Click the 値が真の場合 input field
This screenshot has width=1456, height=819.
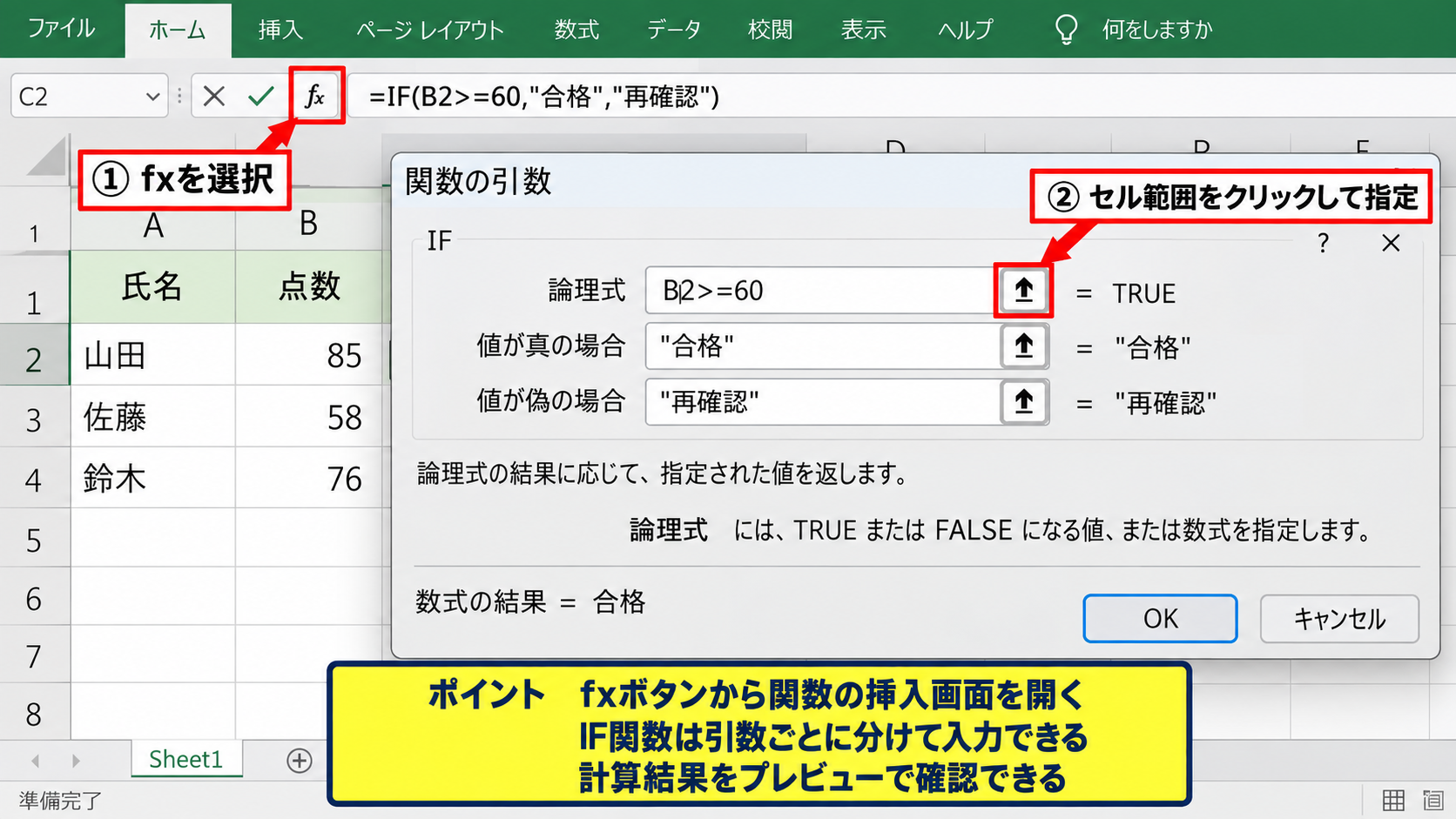pos(822,346)
